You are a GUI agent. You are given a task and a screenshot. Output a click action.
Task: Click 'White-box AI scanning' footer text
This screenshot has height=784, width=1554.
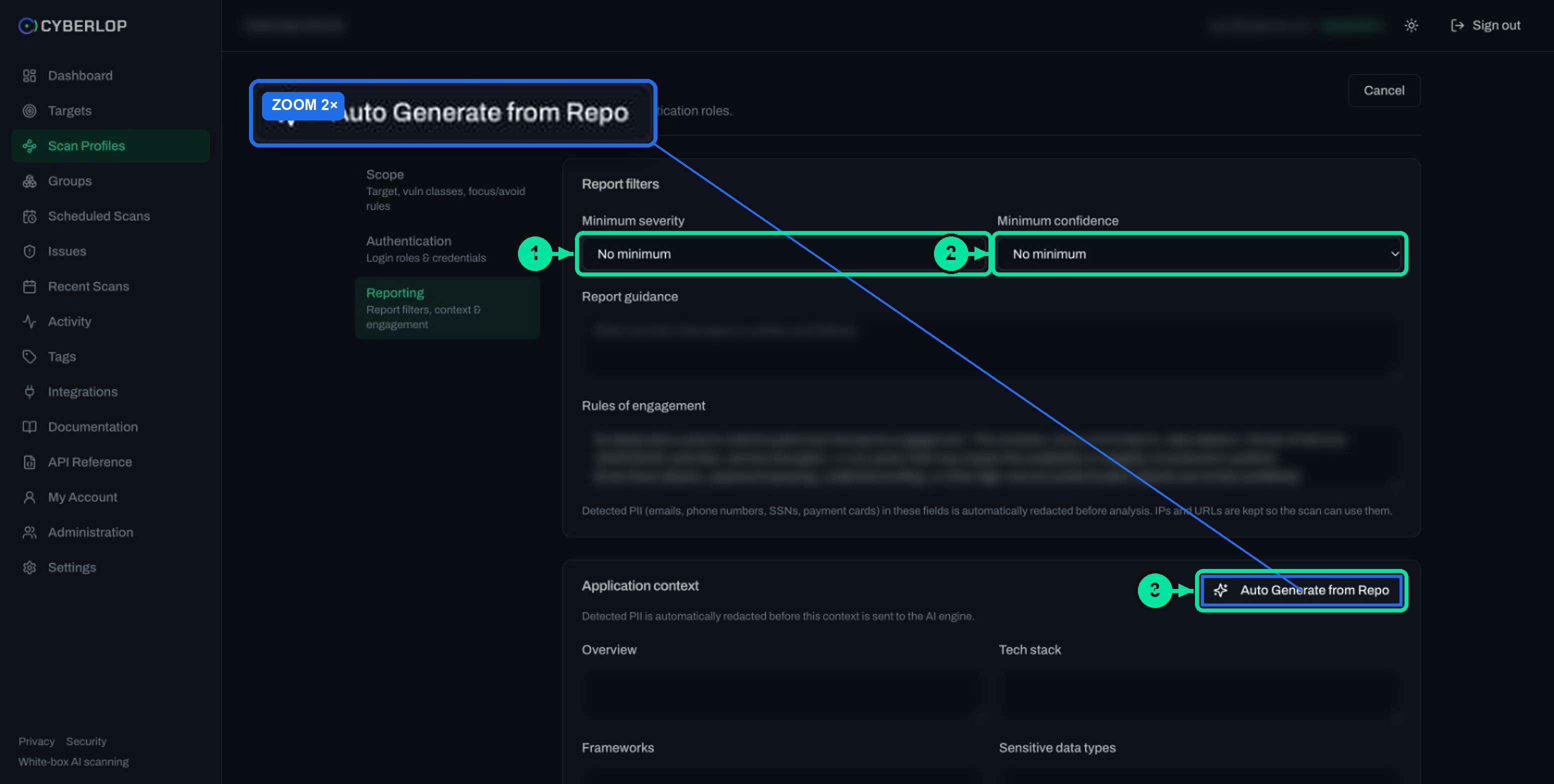click(x=73, y=761)
